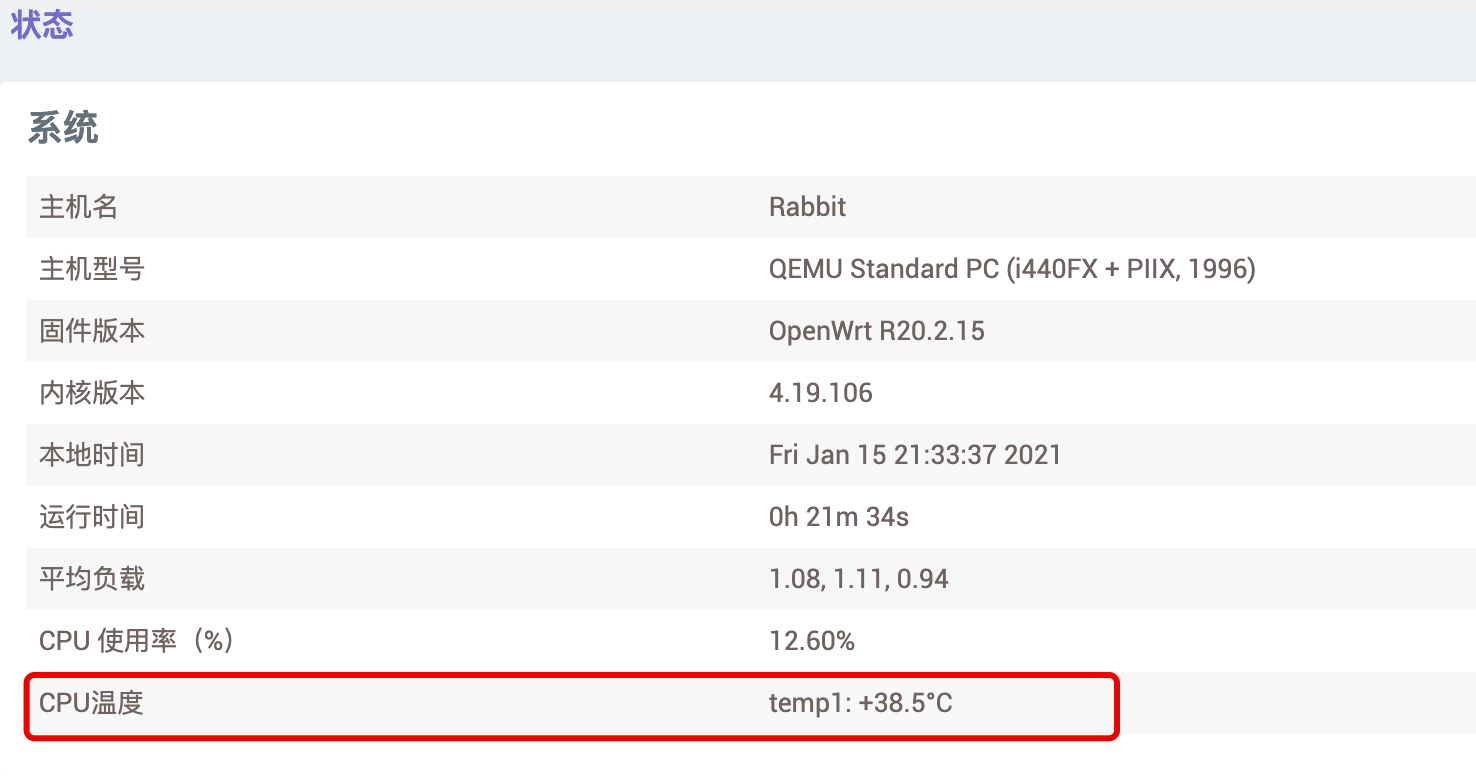Click the load average 1.08, 1.11, 0.94
Screen dimensions: 1476x776
point(858,579)
